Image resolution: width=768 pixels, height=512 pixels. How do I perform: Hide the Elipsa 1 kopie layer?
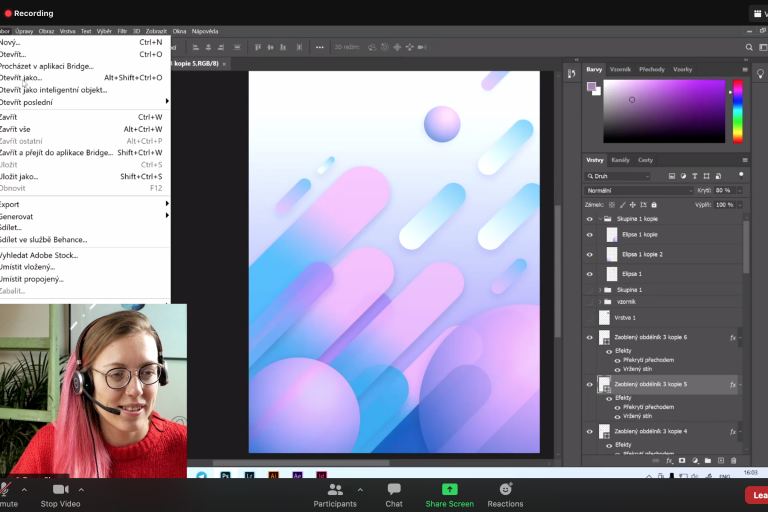point(590,235)
